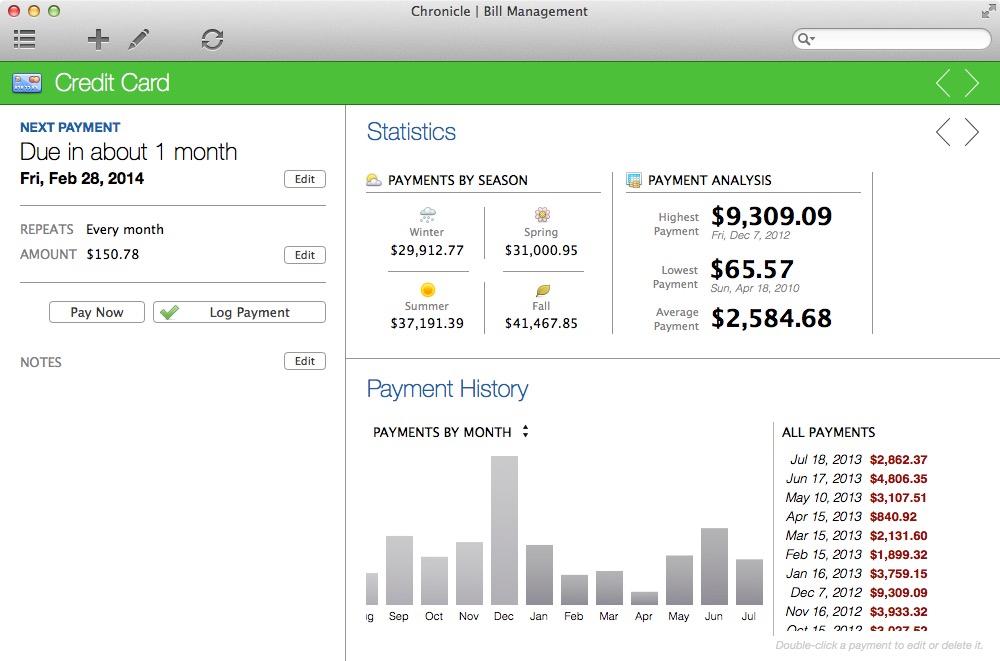Toggle full screen mode with corner arrows
This screenshot has height=661, width=1000.
(x=988, y=11)
